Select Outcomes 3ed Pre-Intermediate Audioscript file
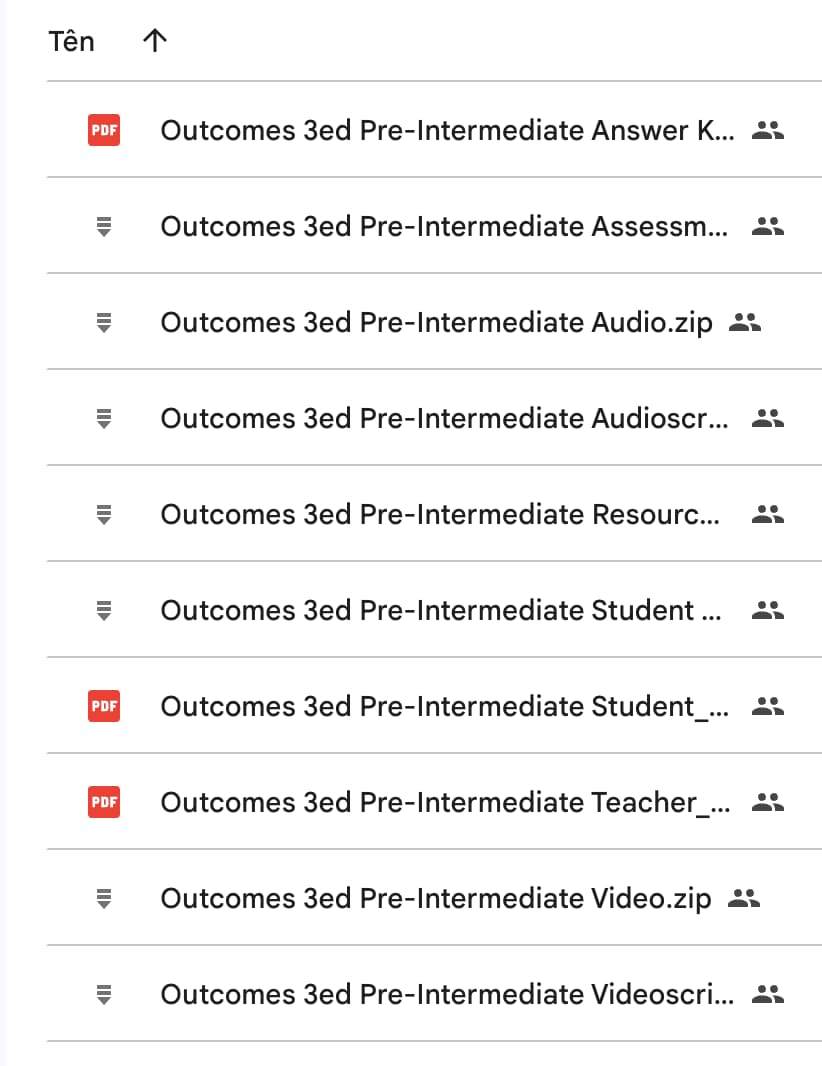The image size is (822, 1066). (434, 418)
